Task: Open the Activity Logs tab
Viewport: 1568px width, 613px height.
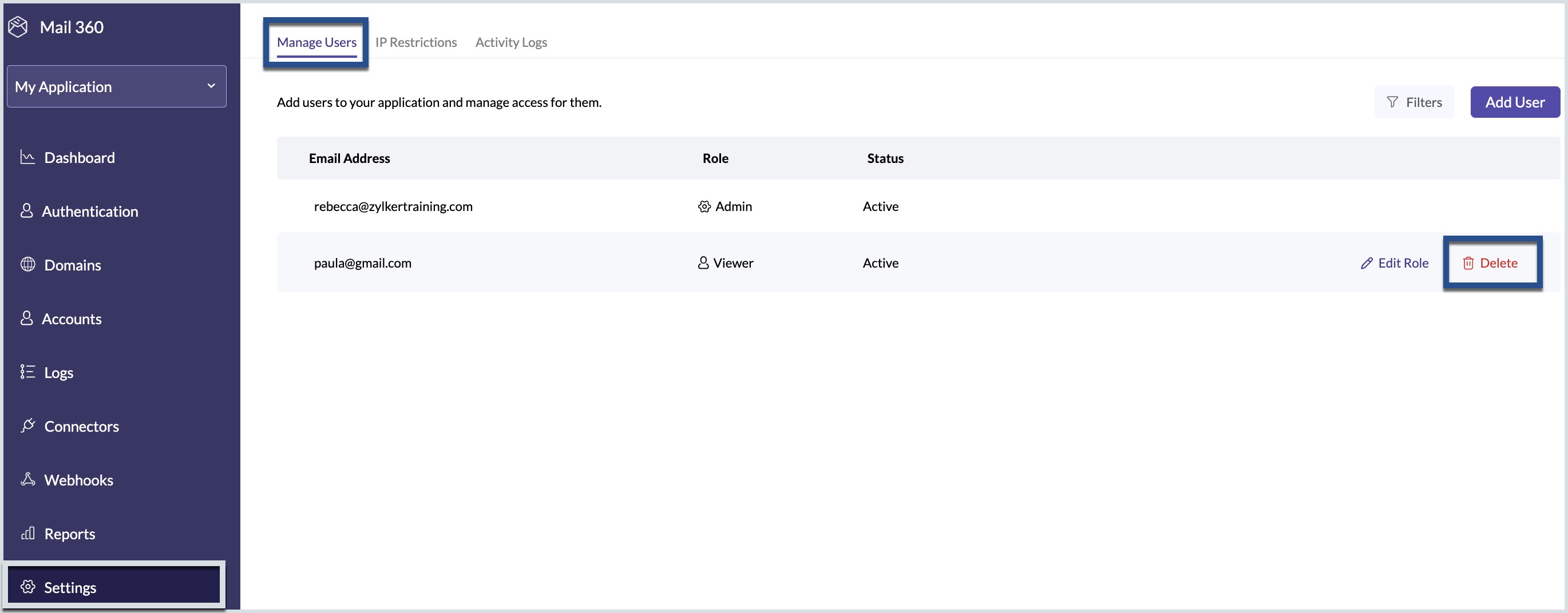Action: pos(511,42)
